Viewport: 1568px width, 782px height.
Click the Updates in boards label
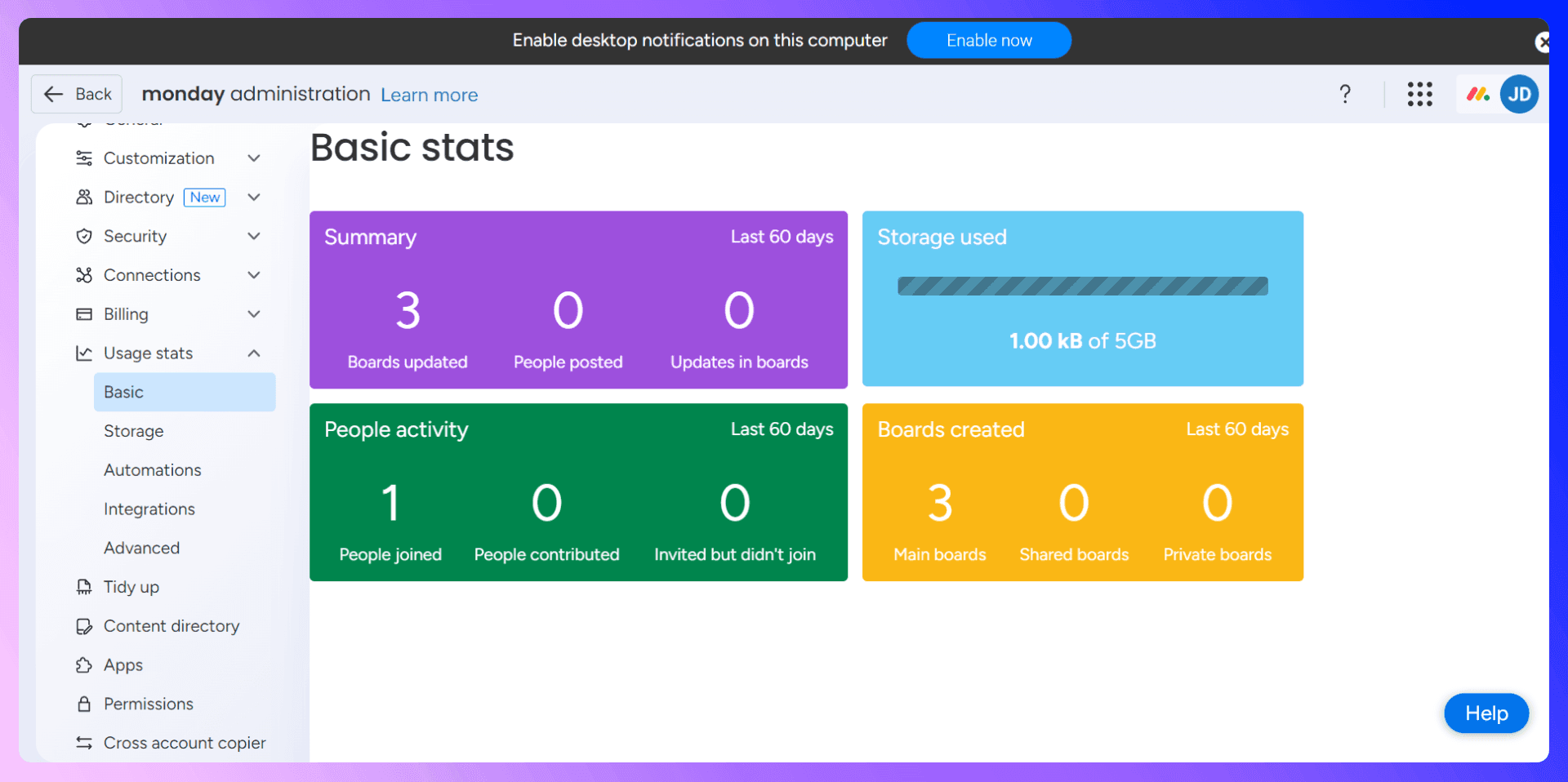(739, 362)
